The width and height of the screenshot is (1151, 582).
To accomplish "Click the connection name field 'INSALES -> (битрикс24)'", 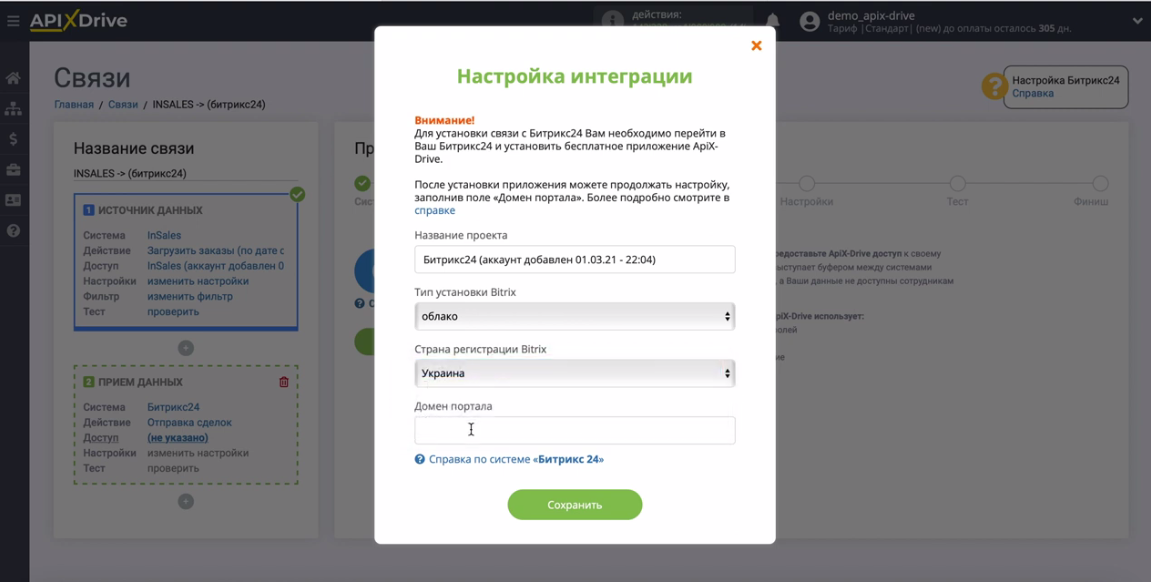I will point(185,174).
